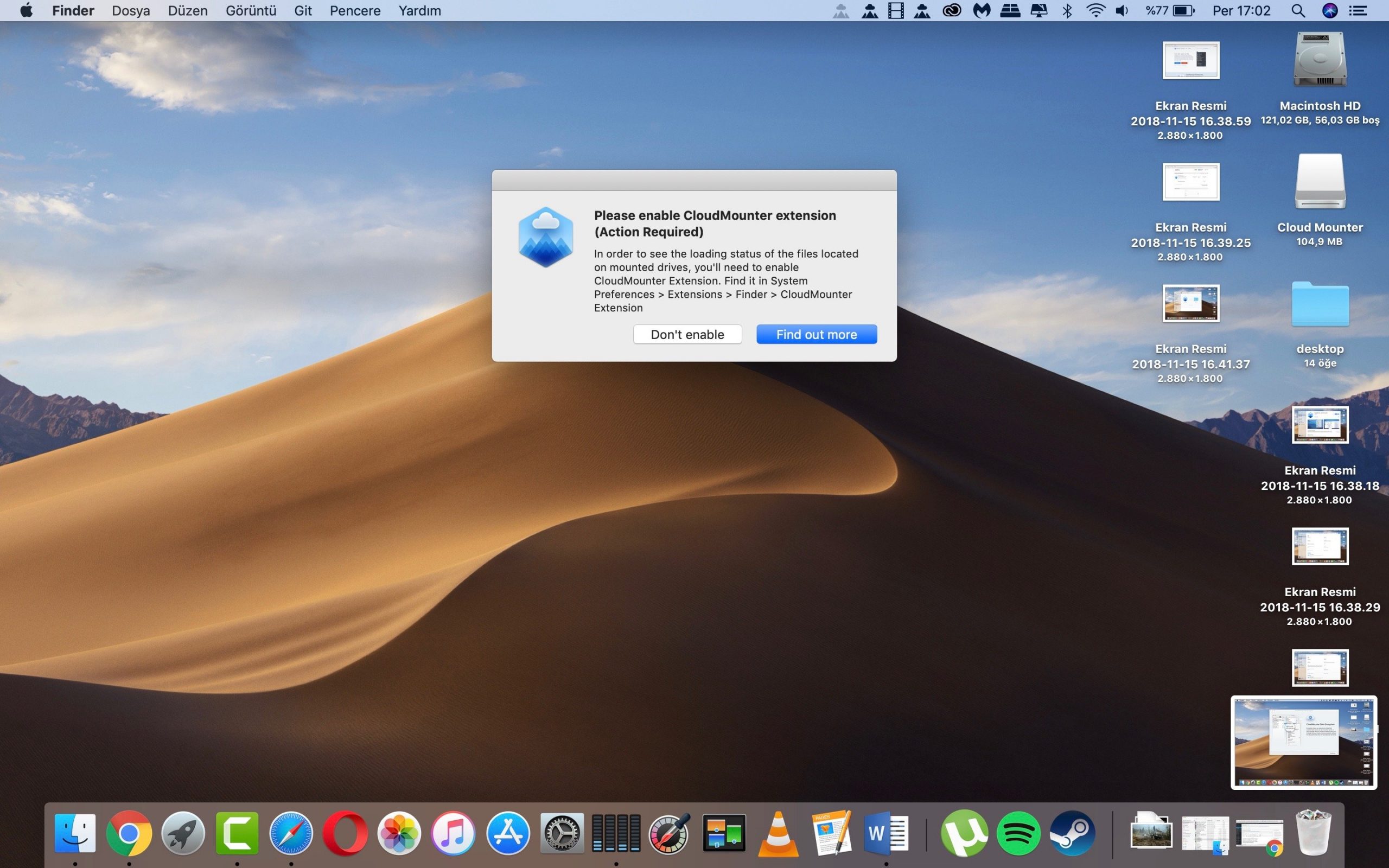Select the desktop folder on Desktop

pyautogui.click(x=1320, y=304)
